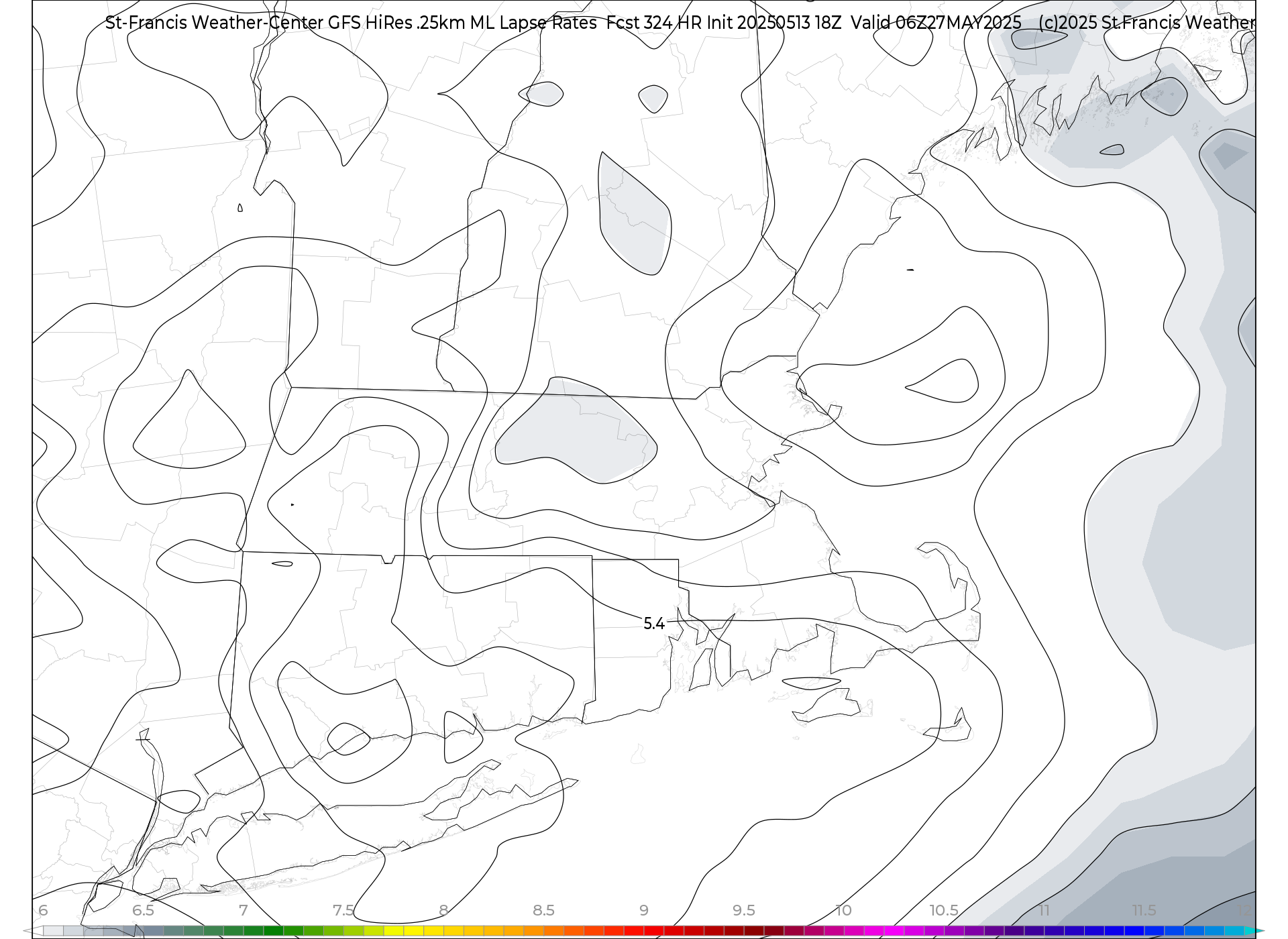Click the 9.5 label on the color scale

[x=743, y=910]
